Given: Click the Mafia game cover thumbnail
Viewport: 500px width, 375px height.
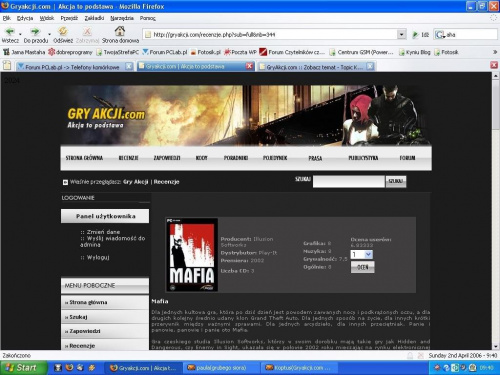Looking at the screenshot, I should coord(192,255).
